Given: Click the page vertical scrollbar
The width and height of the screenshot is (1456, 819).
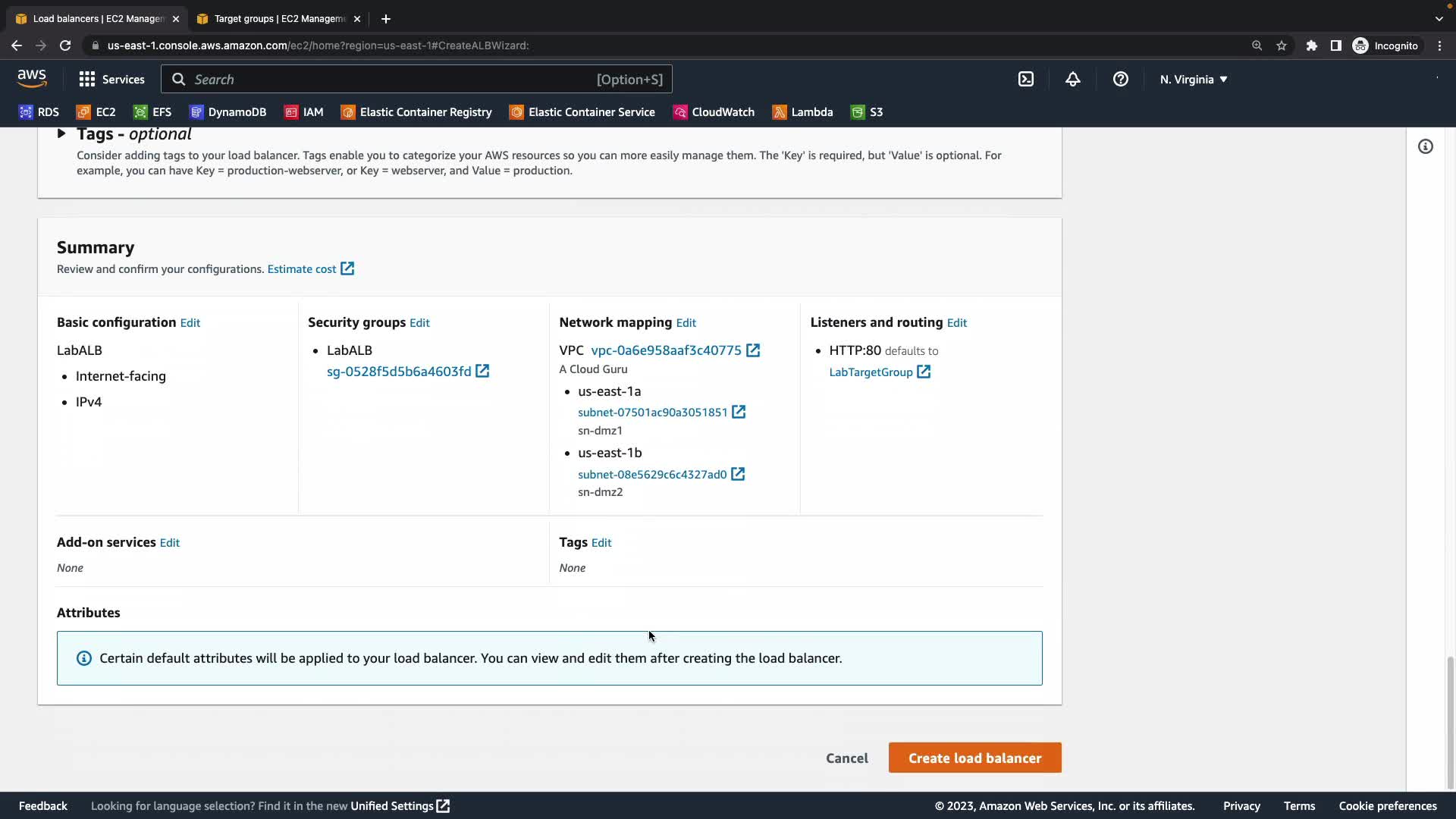Looking at the screenshot, I should [1450, 720].
